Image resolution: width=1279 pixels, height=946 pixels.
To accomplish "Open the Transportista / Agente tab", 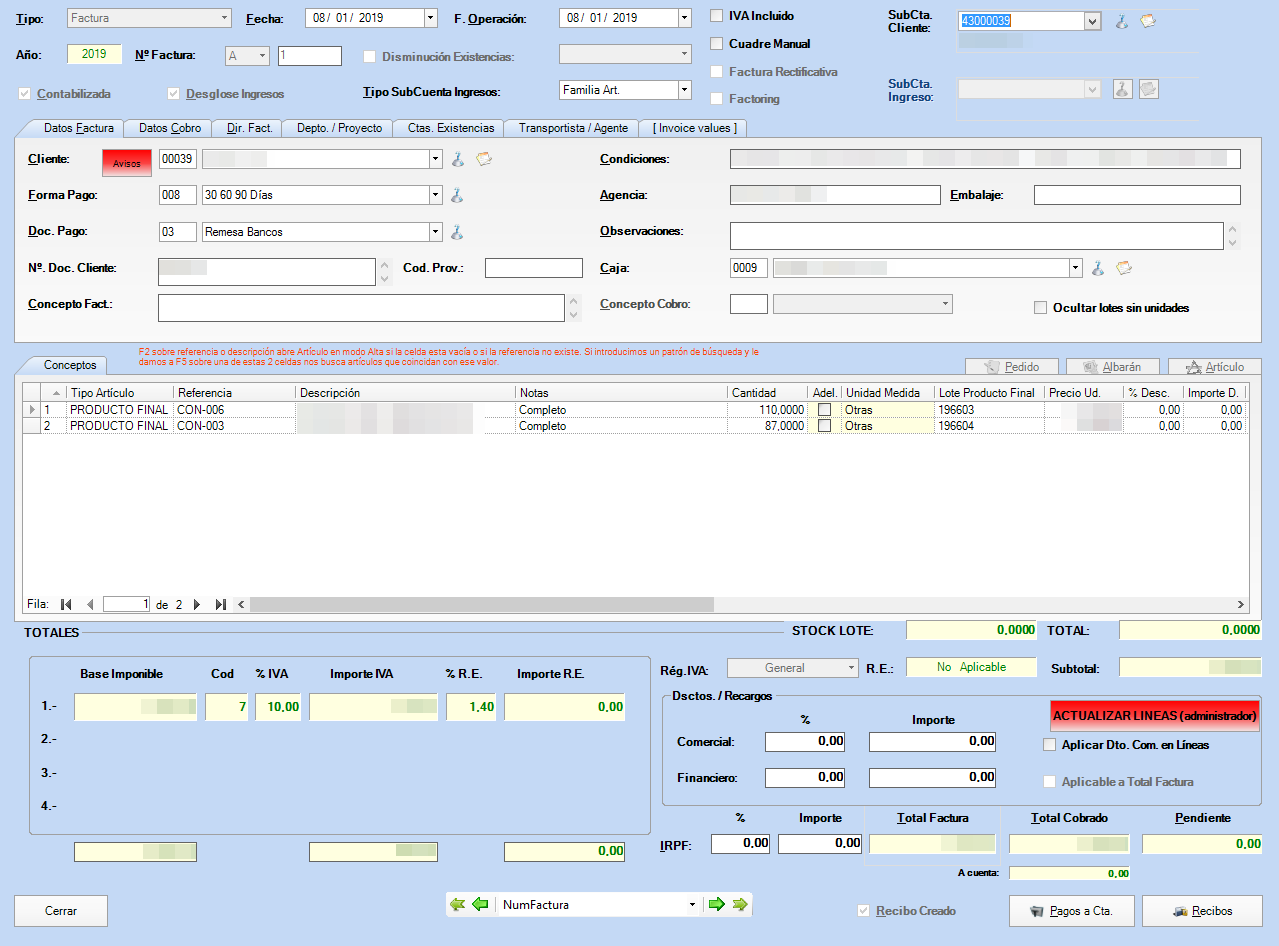I will point(573,128).
